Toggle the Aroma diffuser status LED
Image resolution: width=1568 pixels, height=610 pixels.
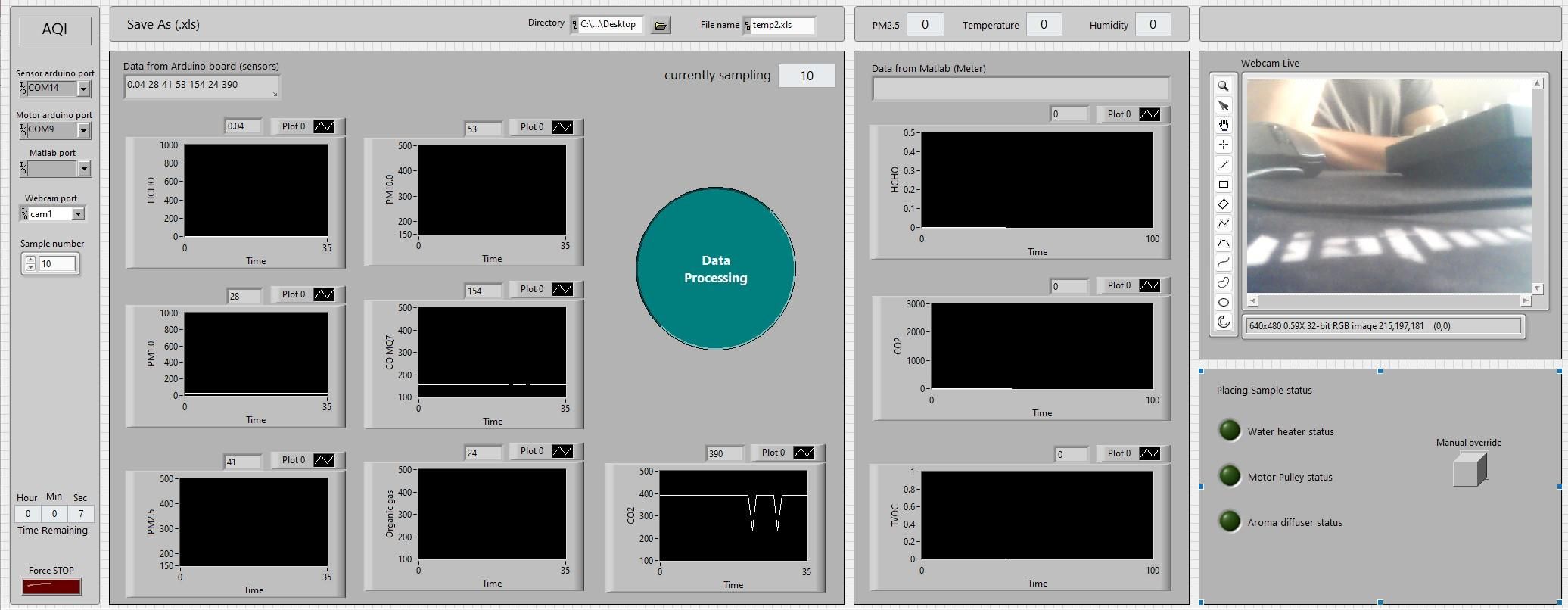(x=1230, y=521)
